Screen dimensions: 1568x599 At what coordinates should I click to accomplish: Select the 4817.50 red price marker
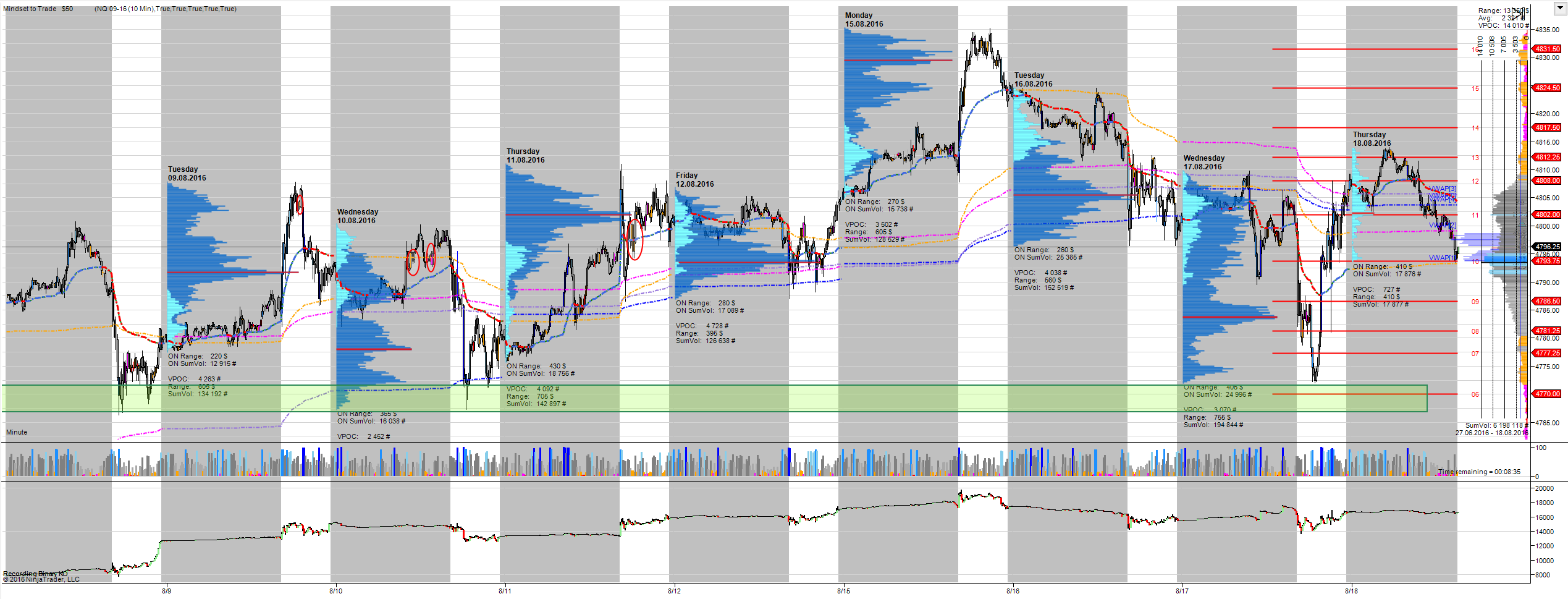point(1548,127)
